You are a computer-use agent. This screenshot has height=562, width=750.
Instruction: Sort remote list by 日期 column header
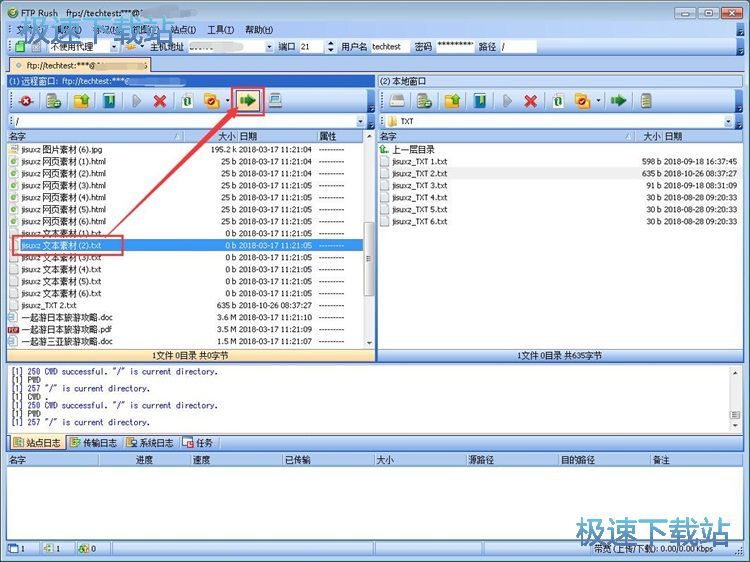pyautogui.click(x=277, y=136)
